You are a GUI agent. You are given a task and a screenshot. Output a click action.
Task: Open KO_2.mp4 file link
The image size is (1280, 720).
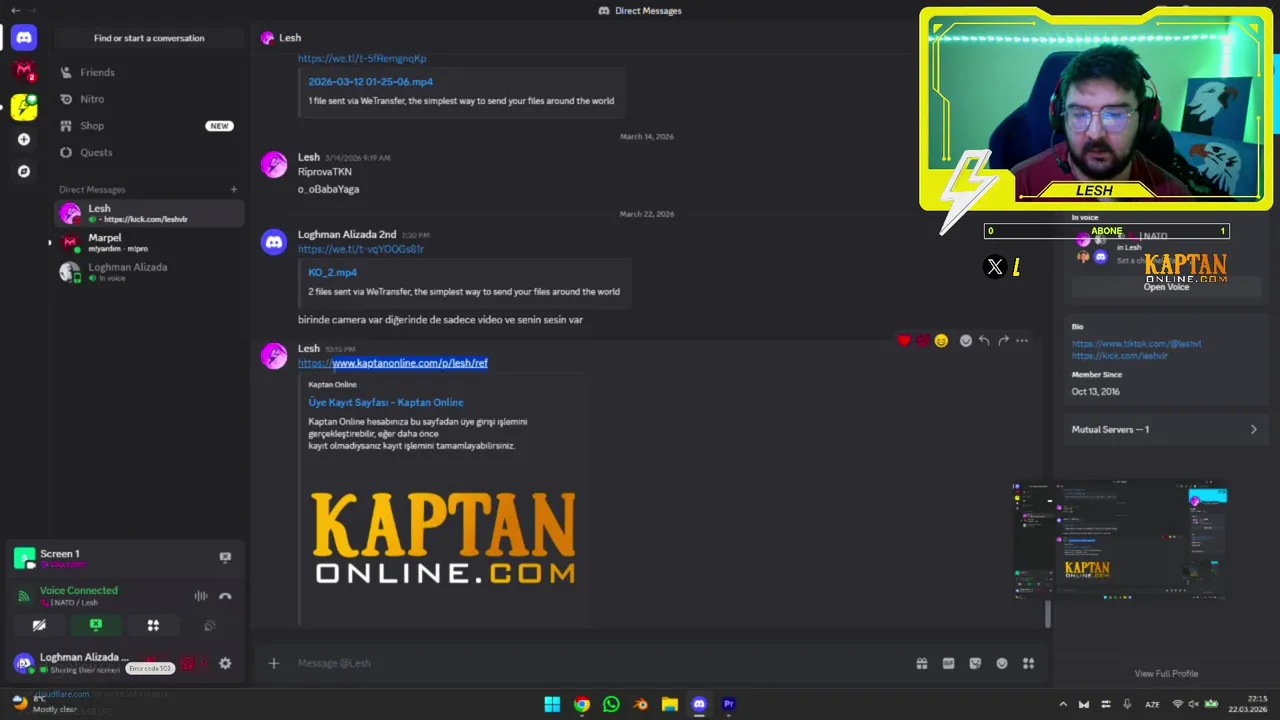tap(332, 272)
